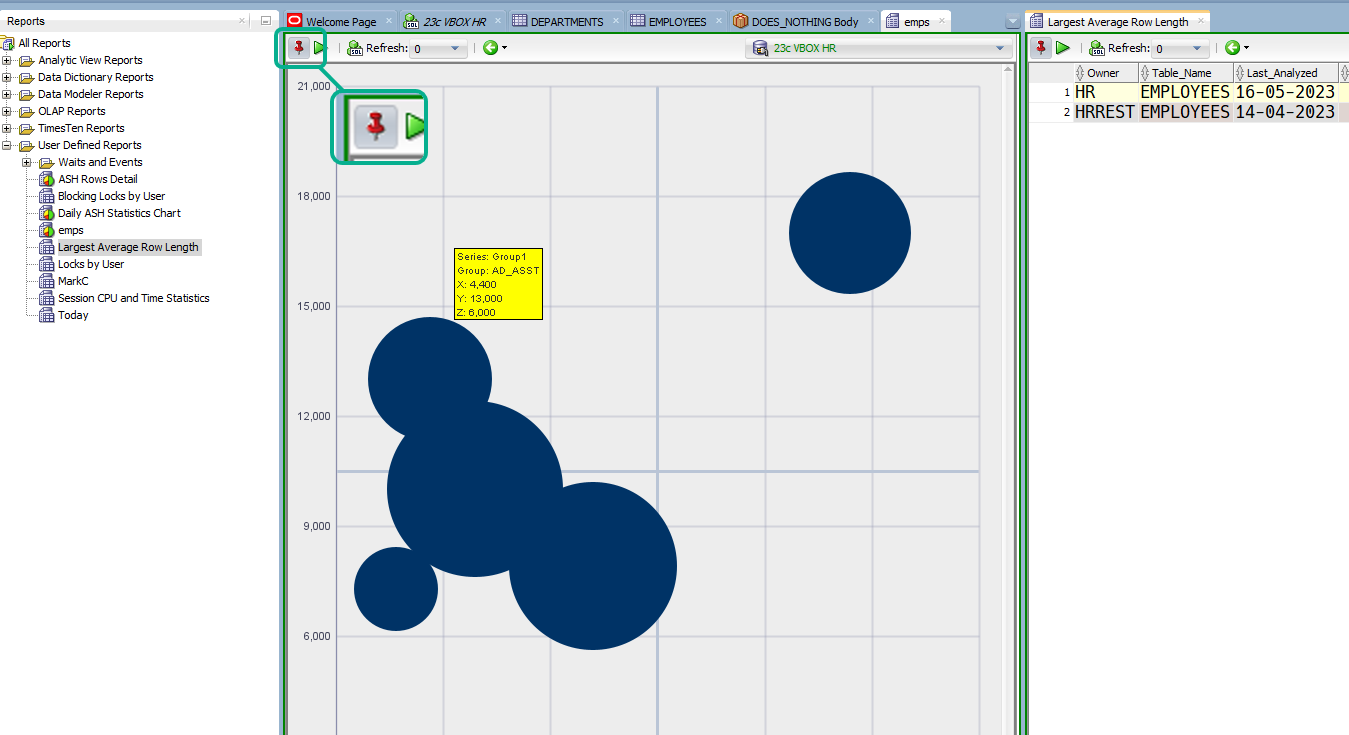Collapse the User Defined Reports folder
The width and height of the screenshot is (1349, 735).
pyautogui.click(x=7, y=145)
